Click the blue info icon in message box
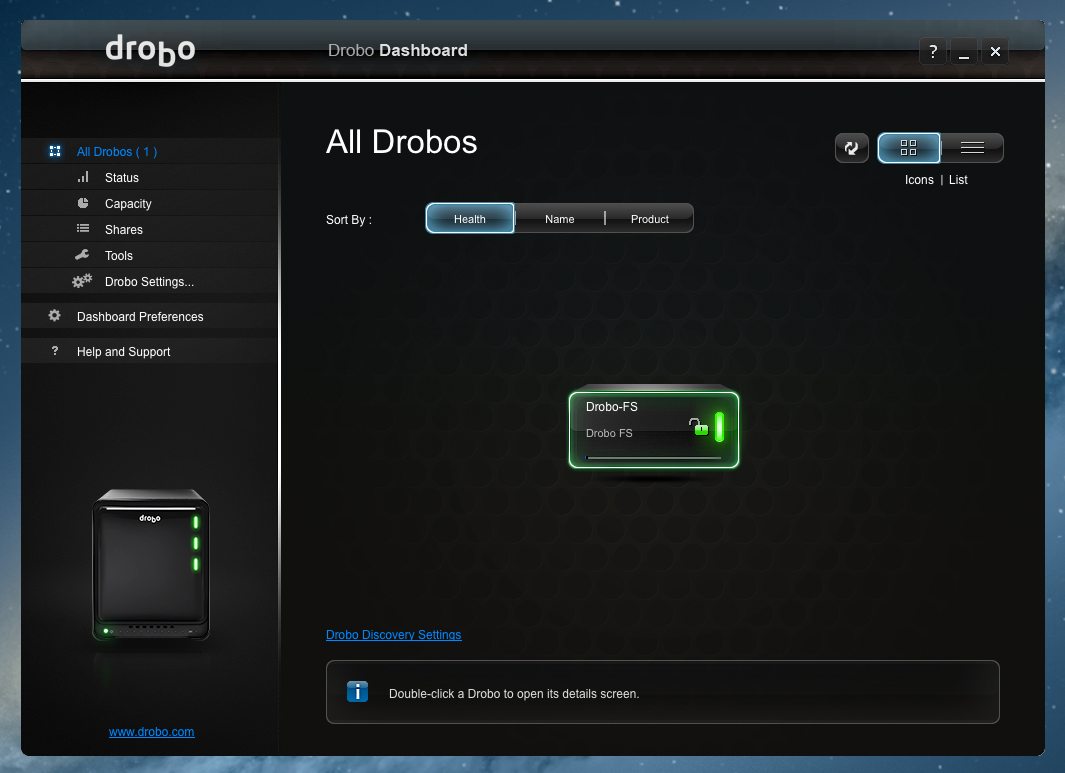1065x773 pixels. 357,692
